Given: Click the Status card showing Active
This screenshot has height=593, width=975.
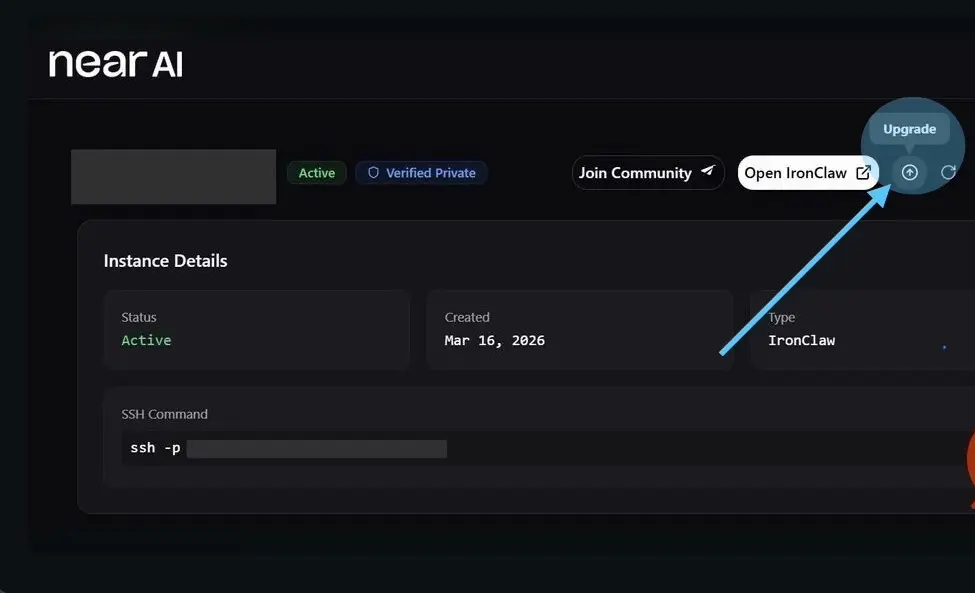Looking at the screenshot, I should coord(257,329).
